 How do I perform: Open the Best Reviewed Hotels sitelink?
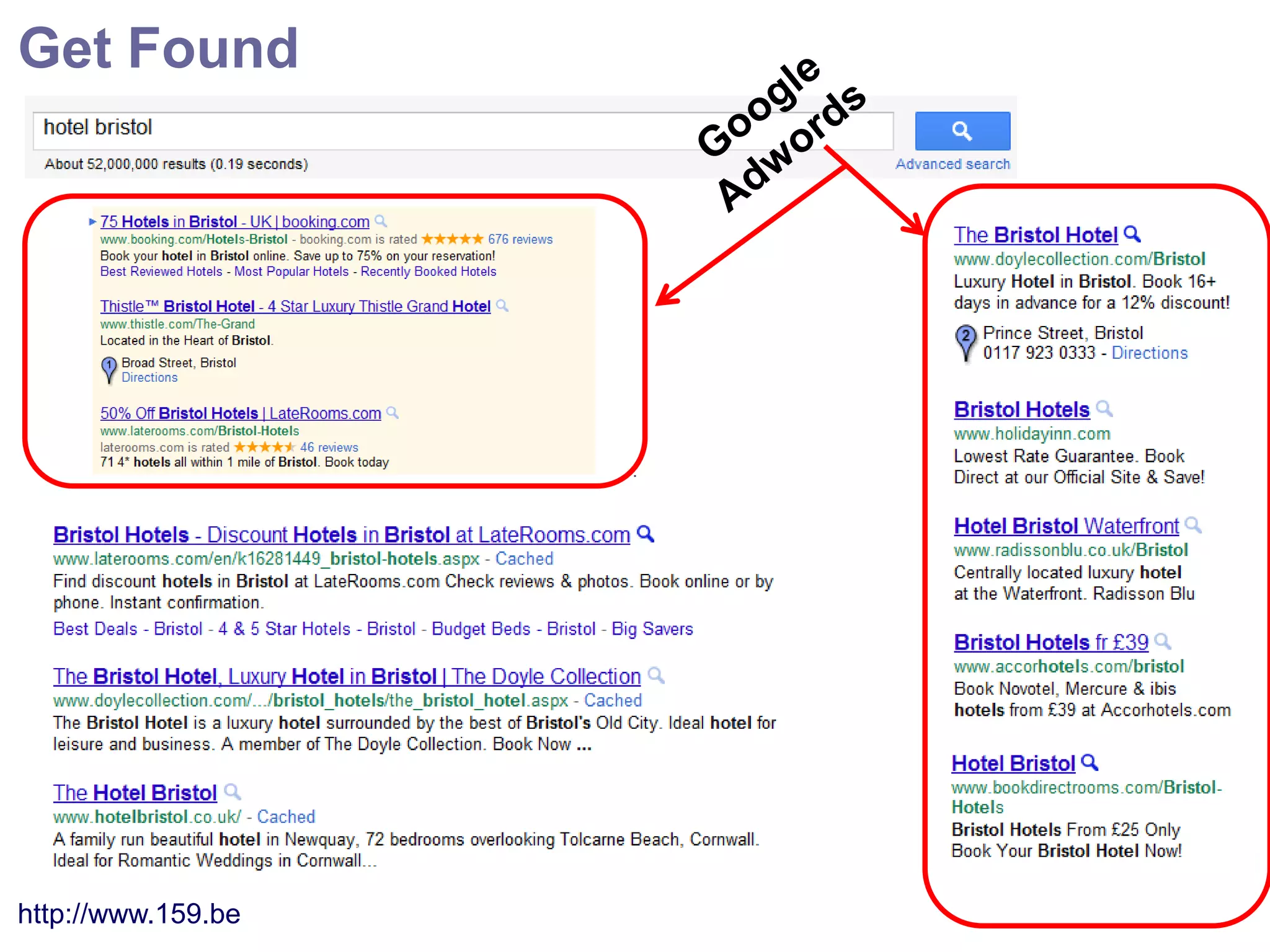click(x=161, y=271)
